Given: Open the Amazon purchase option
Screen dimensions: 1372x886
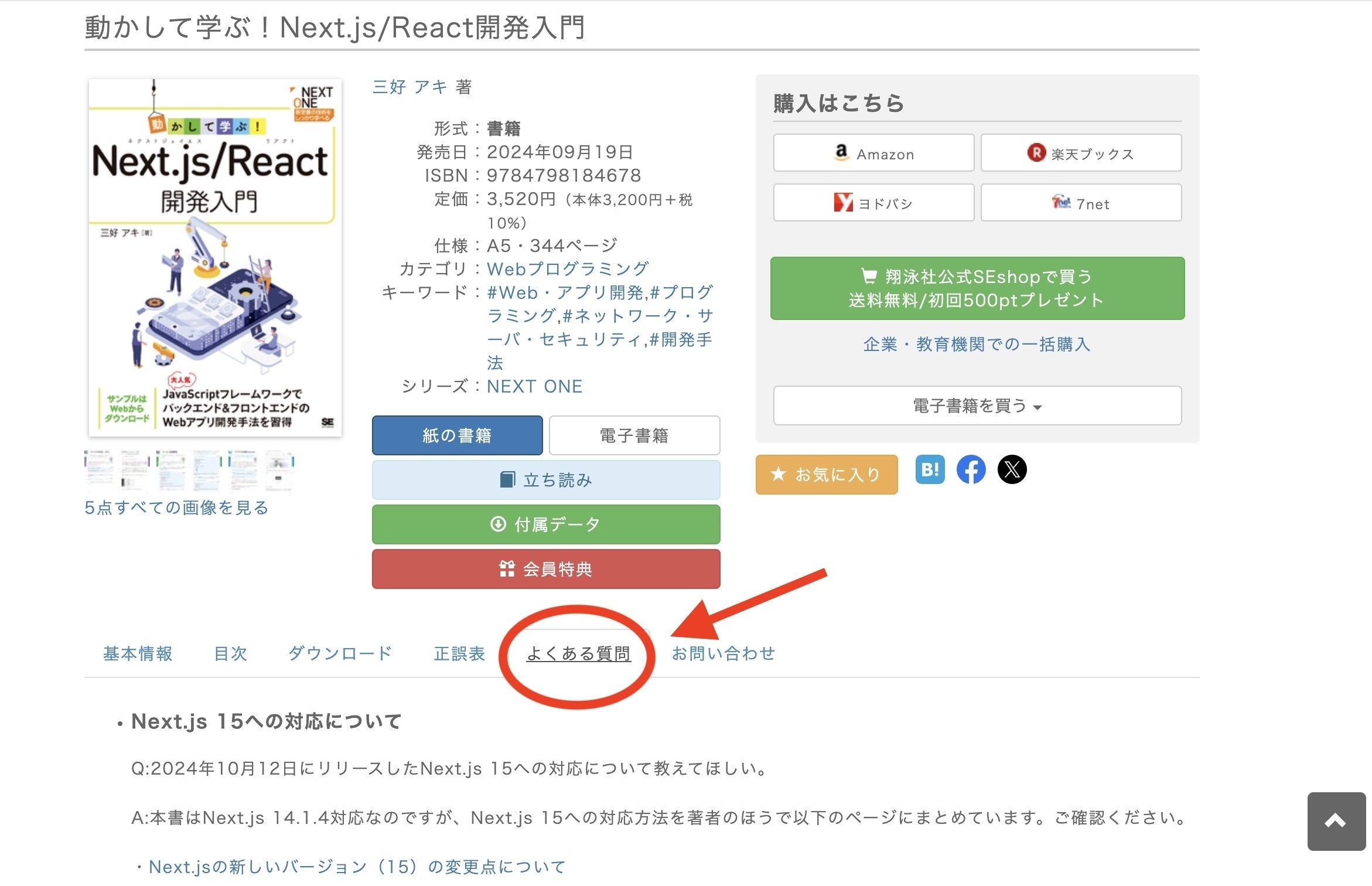Looking at the screenshot, I should (x=873, y=153).
